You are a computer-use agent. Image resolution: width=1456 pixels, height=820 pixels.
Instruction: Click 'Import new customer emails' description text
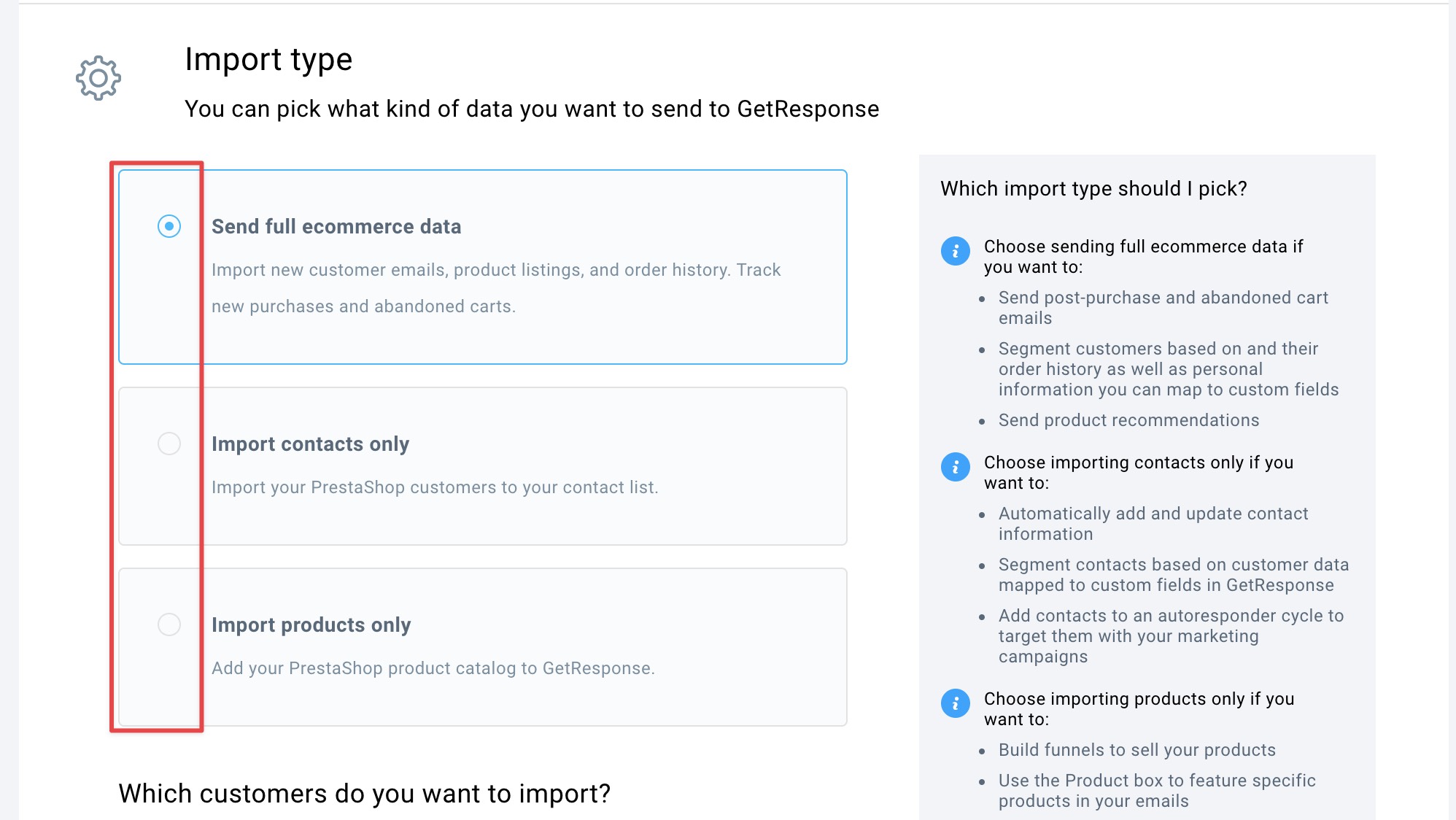coord(496,288)
